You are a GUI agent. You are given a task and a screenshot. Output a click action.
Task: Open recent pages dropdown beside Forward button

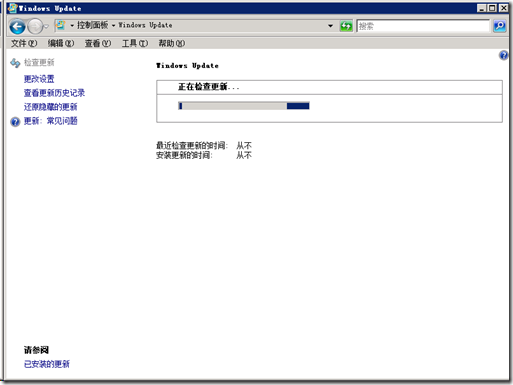pyautogui.click(x=47, y=26)
